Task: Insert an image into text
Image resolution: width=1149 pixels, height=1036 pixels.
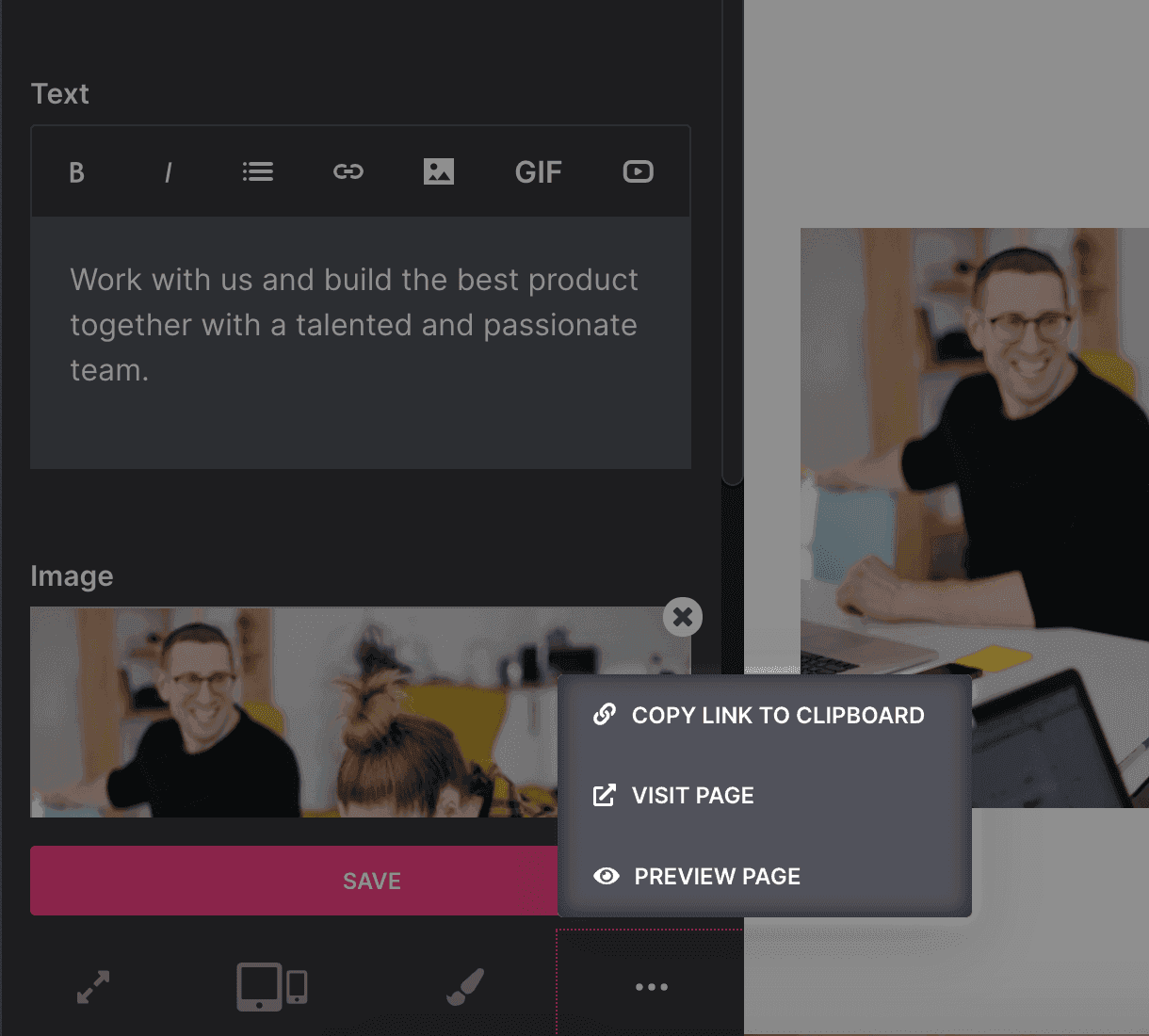Action: point(439,171)
